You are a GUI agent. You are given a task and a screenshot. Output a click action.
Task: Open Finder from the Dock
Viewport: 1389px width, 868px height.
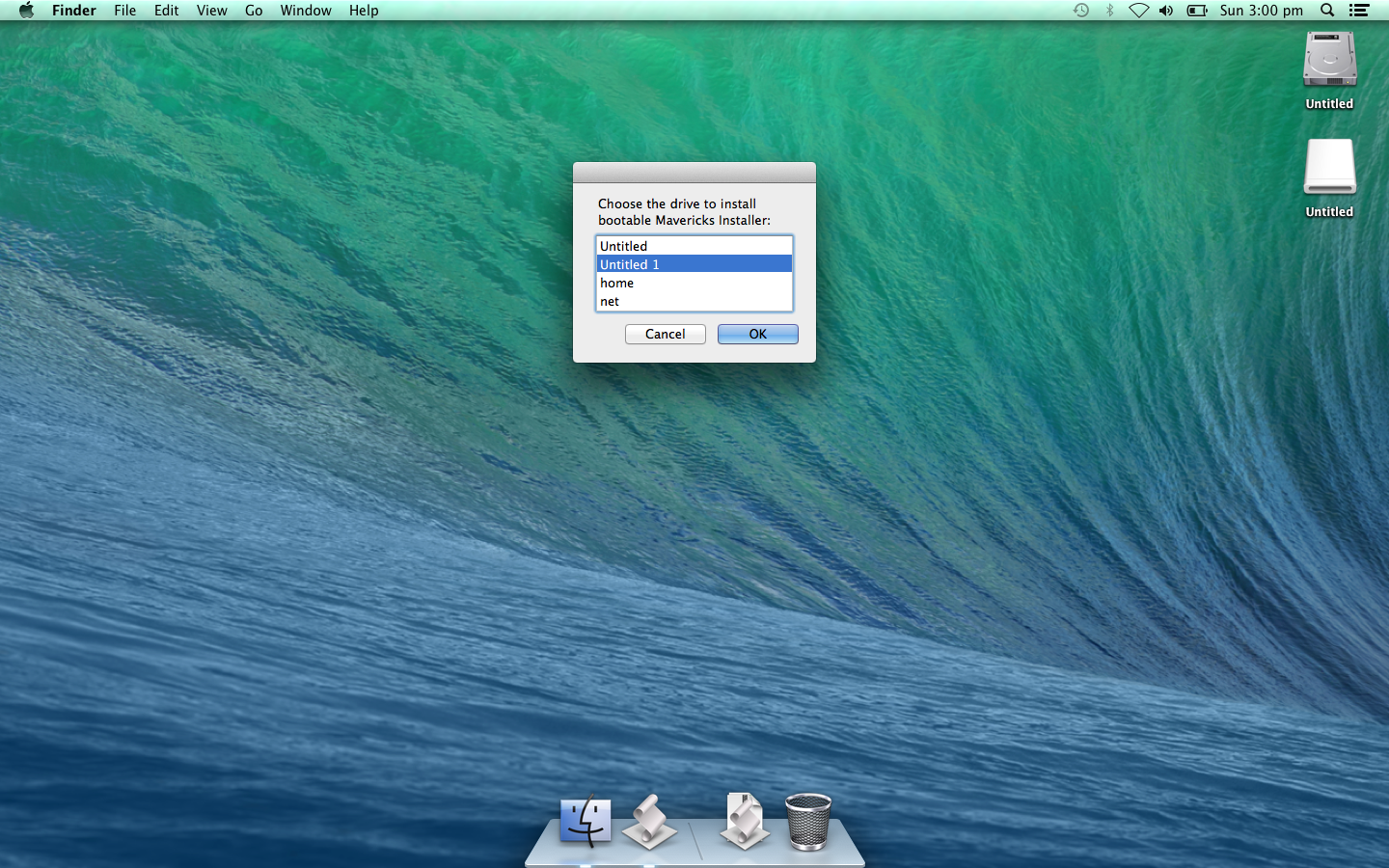[586, 822]
